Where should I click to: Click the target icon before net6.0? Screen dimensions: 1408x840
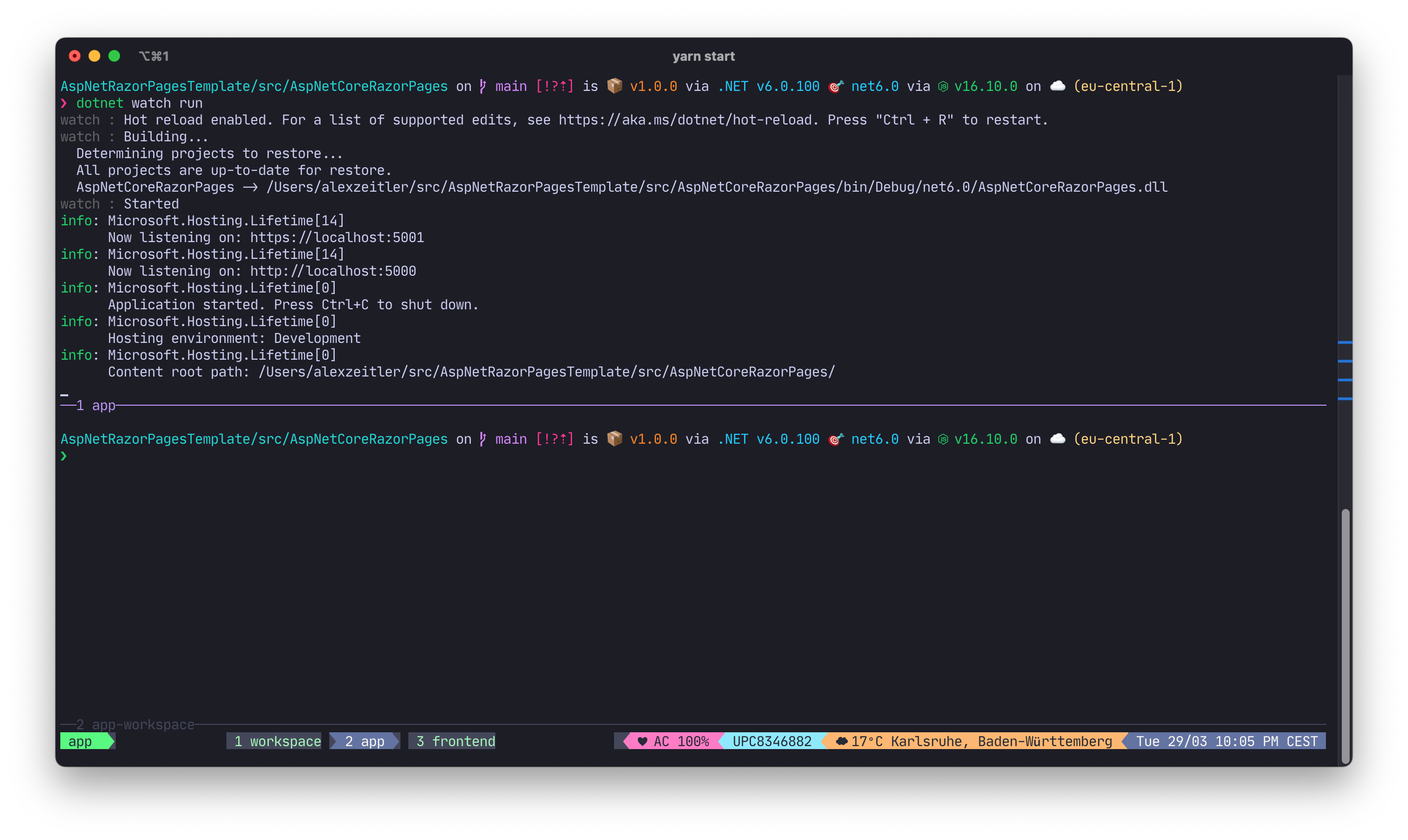[836, 86]
